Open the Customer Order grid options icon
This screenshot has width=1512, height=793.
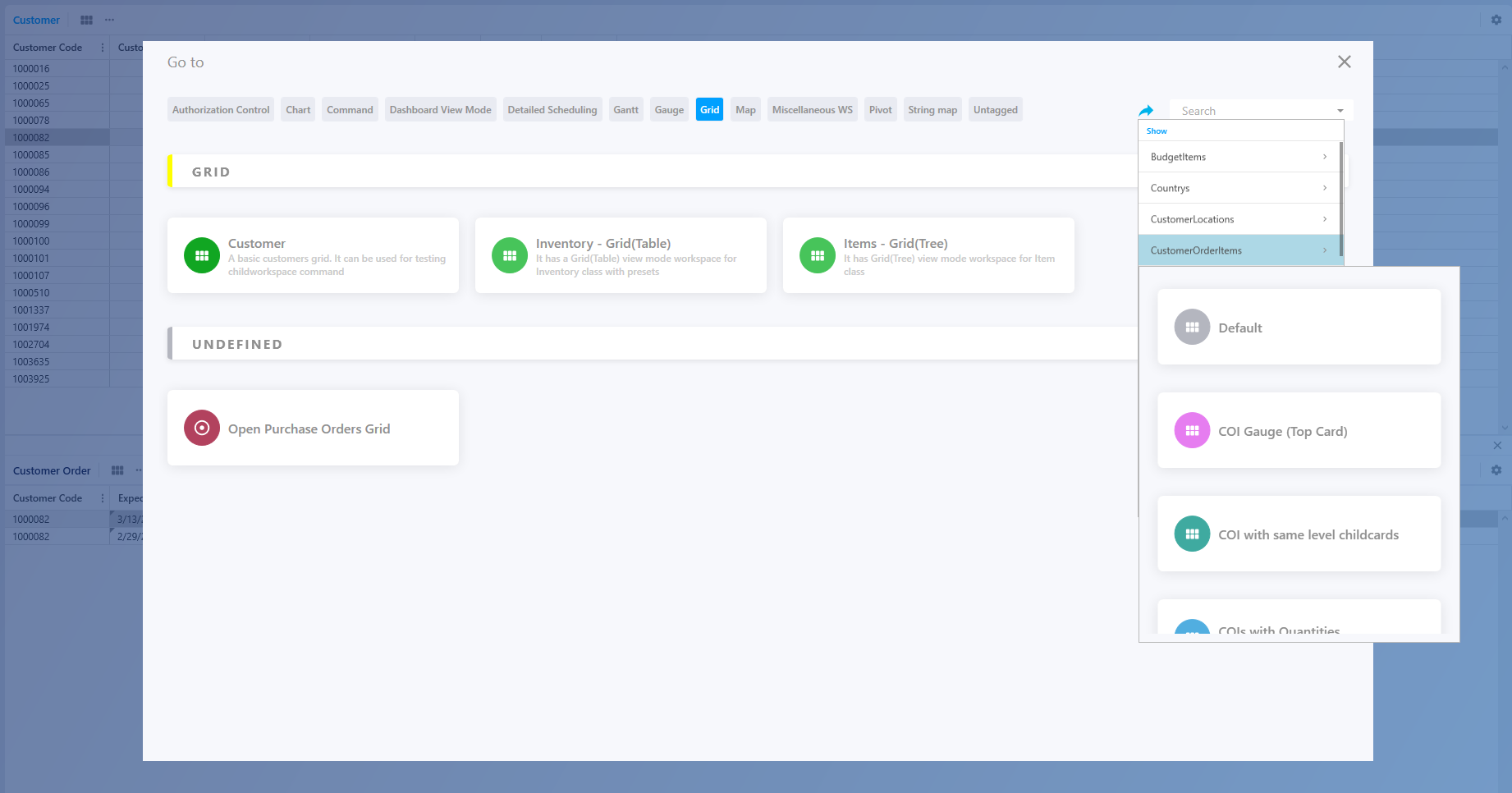(117, 470)
